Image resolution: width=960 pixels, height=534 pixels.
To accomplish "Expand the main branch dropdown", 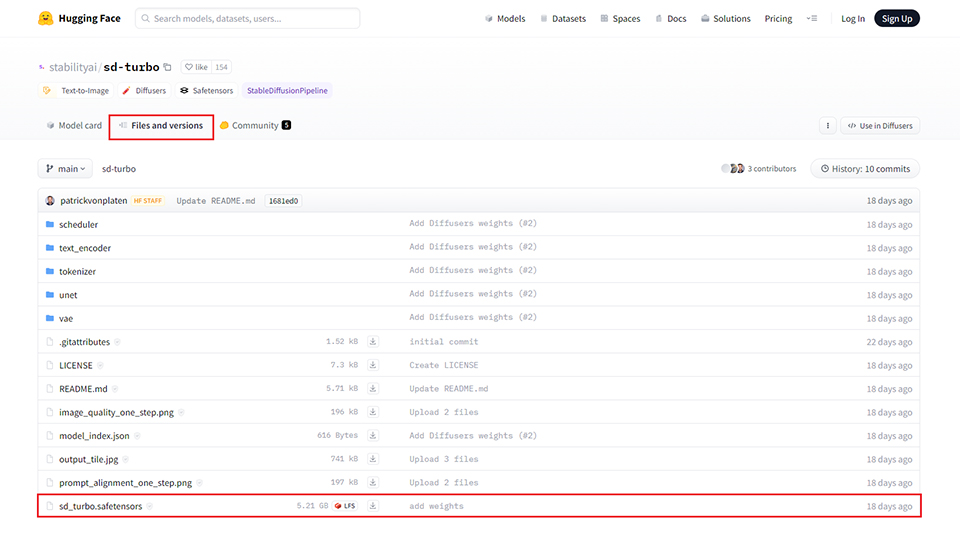I will [x=65, y=169].
